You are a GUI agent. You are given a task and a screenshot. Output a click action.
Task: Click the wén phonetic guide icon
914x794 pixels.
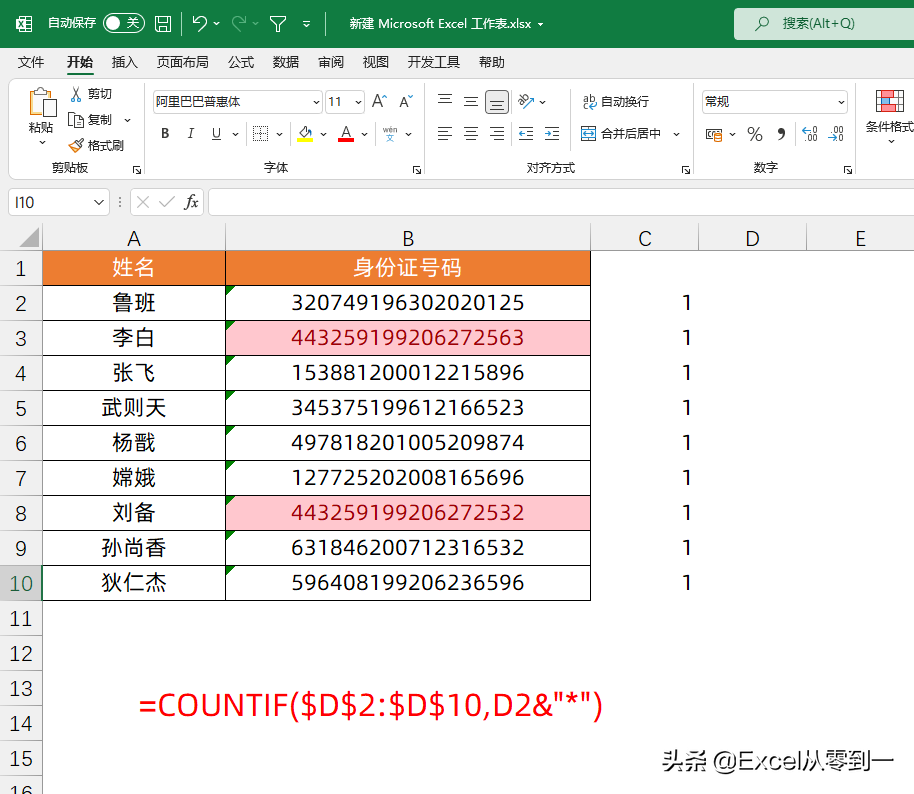[390, 133]
